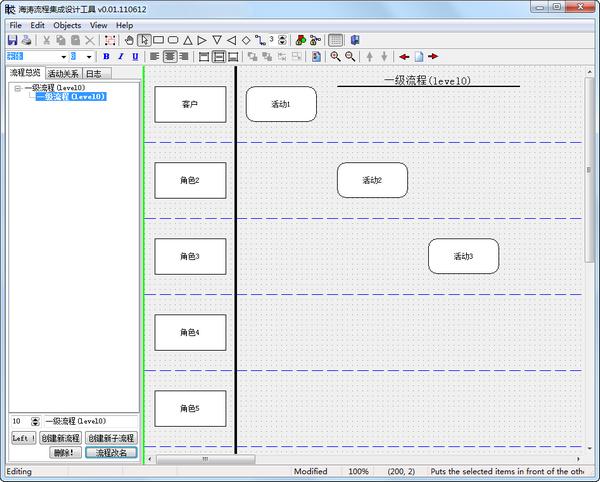Click the zoom in magnifier icon
This screenshot has height=482, width=600.
(336, 57)
